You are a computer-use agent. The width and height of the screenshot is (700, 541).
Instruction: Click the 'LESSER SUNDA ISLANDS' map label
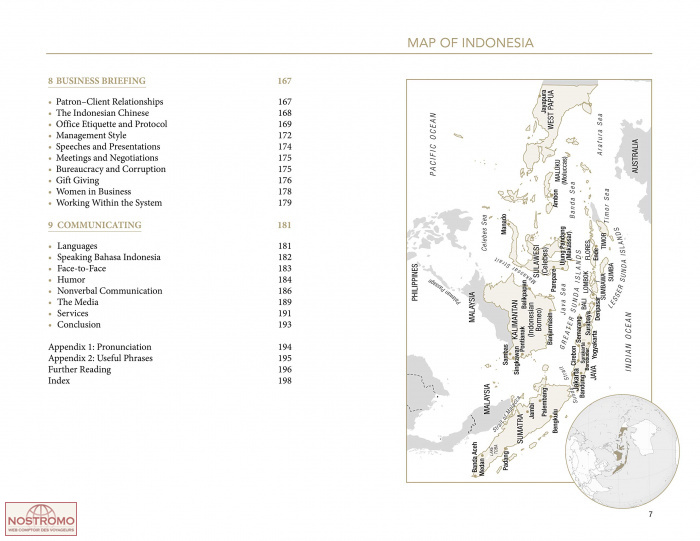(618, 267)
